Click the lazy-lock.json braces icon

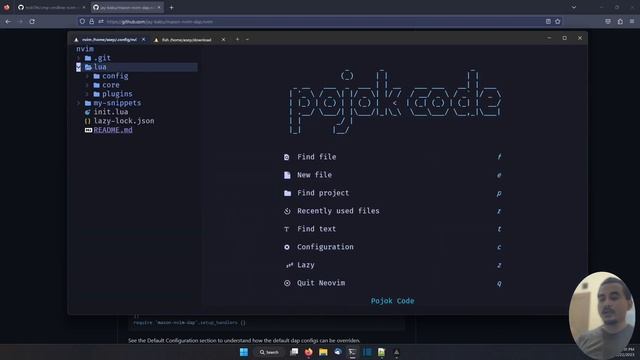(87, 121)
